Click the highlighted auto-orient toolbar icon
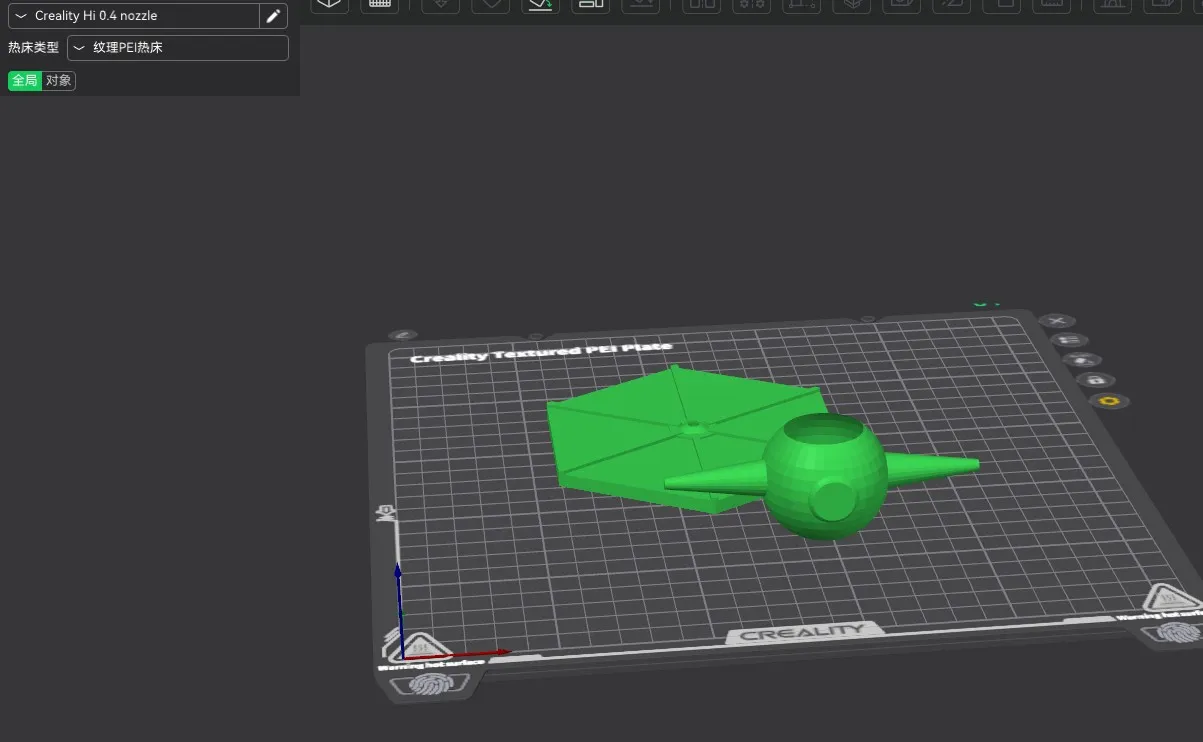The image size is (1203, 742). [x=541, y=4]
